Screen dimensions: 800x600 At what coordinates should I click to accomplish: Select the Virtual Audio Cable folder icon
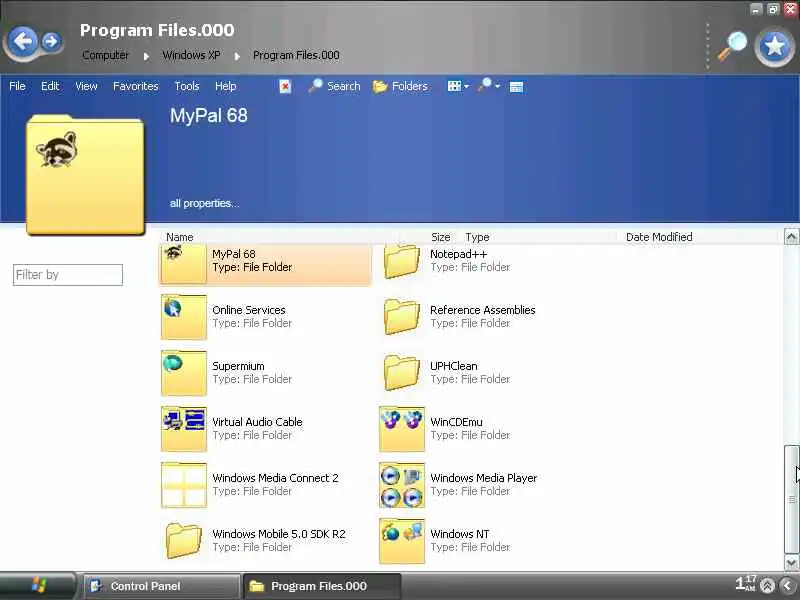[x=184, y=429]
